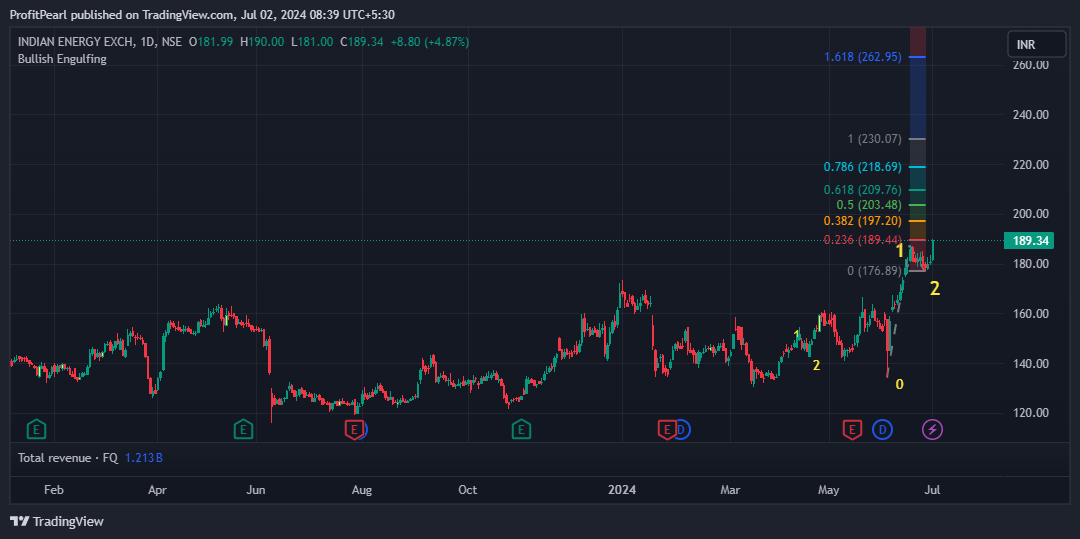
Task: Click the 2024 label on the time axis
Action: coord(621,490)
